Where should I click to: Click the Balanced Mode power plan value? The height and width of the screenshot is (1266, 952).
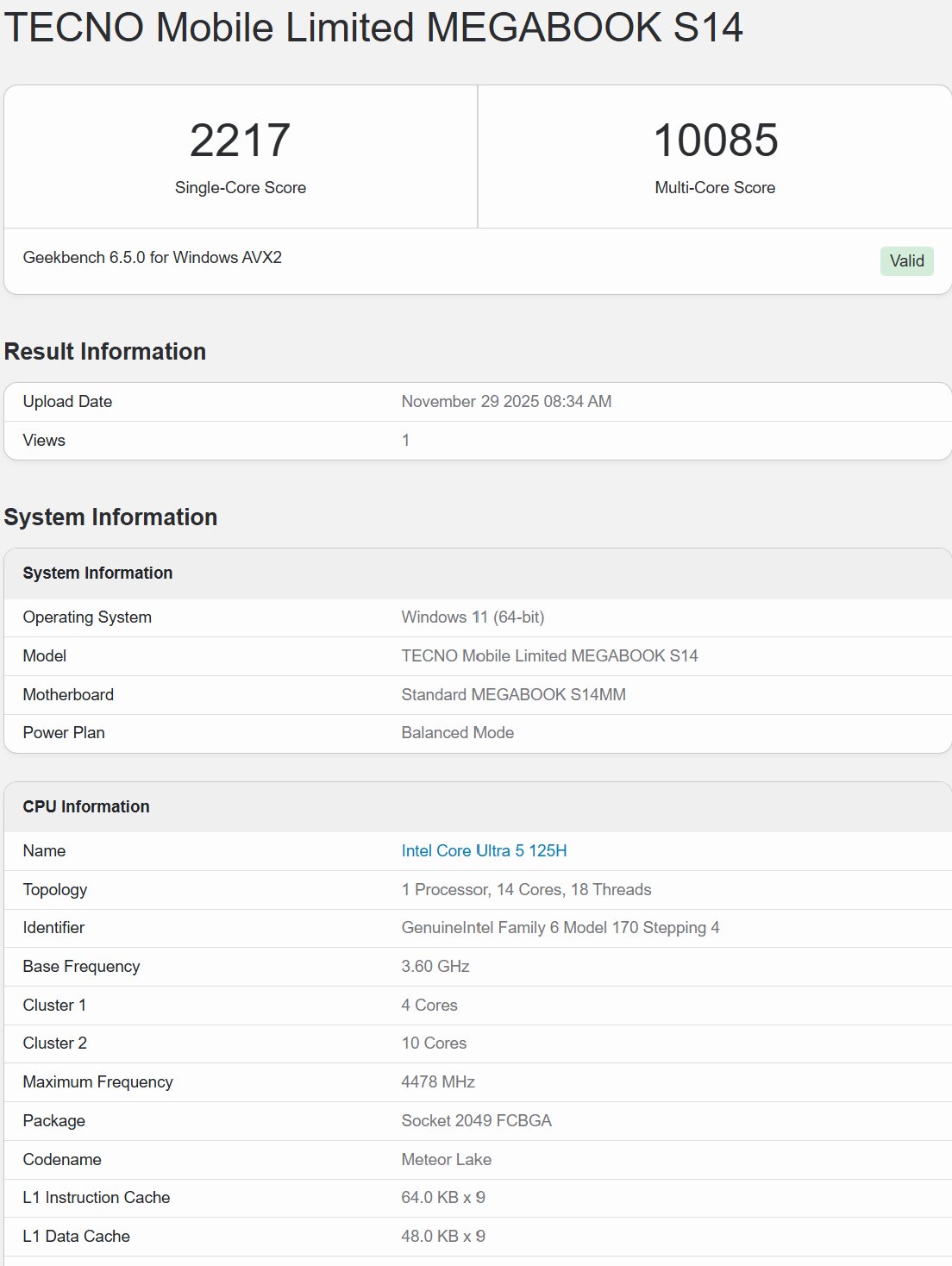tap(457, 732)
